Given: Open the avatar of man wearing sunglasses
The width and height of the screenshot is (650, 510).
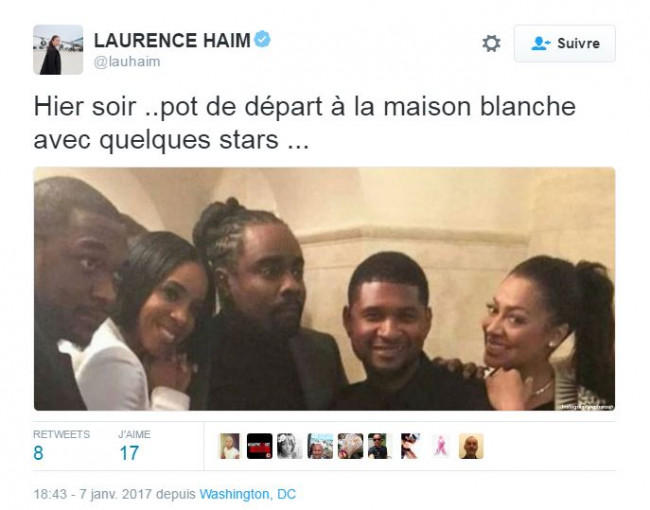Looking at the screenshot, I should click(x=380, y=446).
